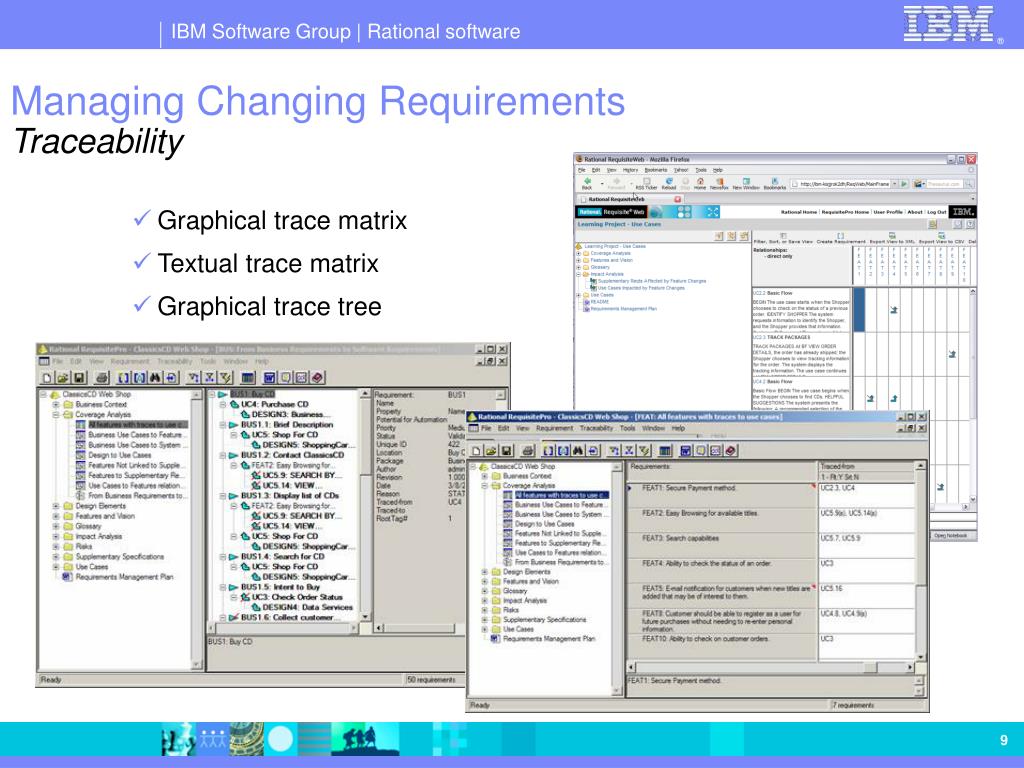Expand Coverage Analysis folder in Firefox tree
The height and width of the screenshot is (768, 1024).
[579, 253]
